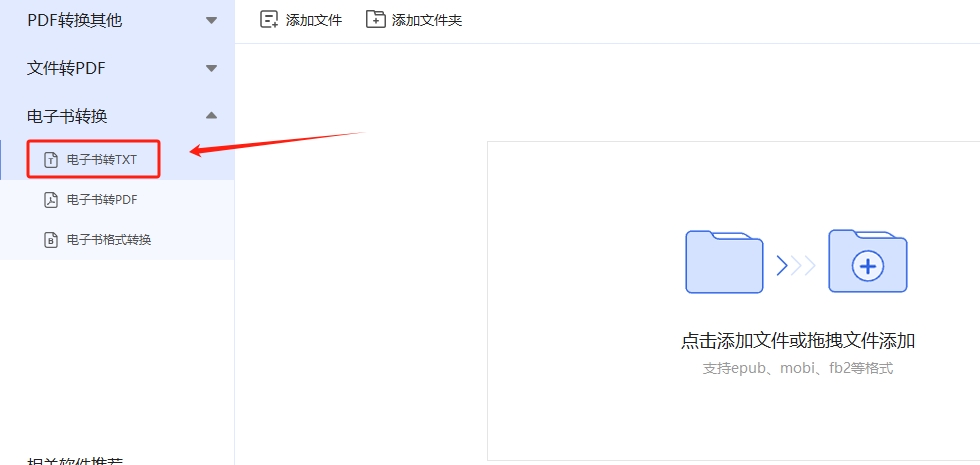Click the 支持epub、mobi、fb2等格式 hint text
980x465 pixels.
[x=798, y=368]
